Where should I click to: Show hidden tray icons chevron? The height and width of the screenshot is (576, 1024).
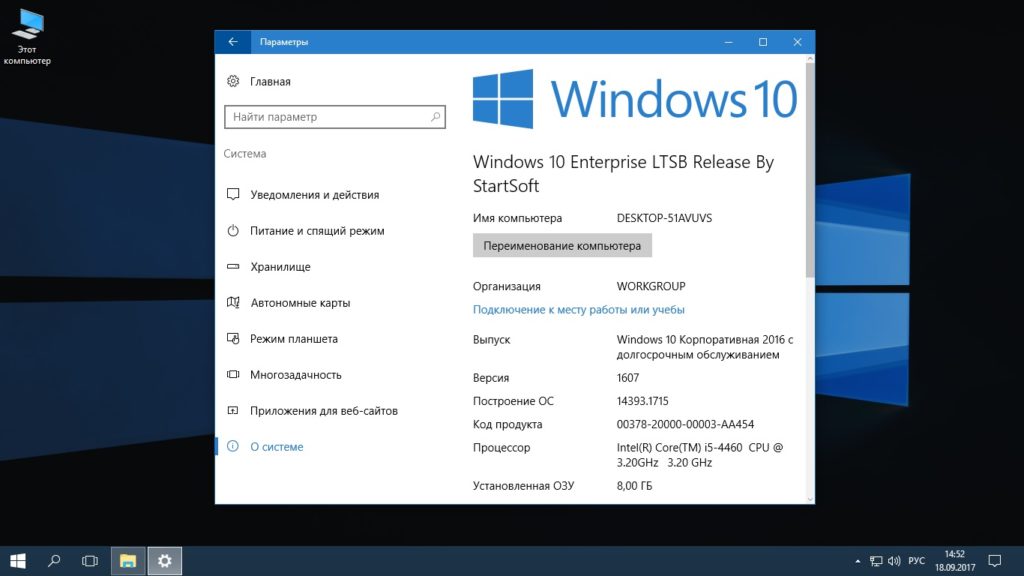tap(857, 561)
